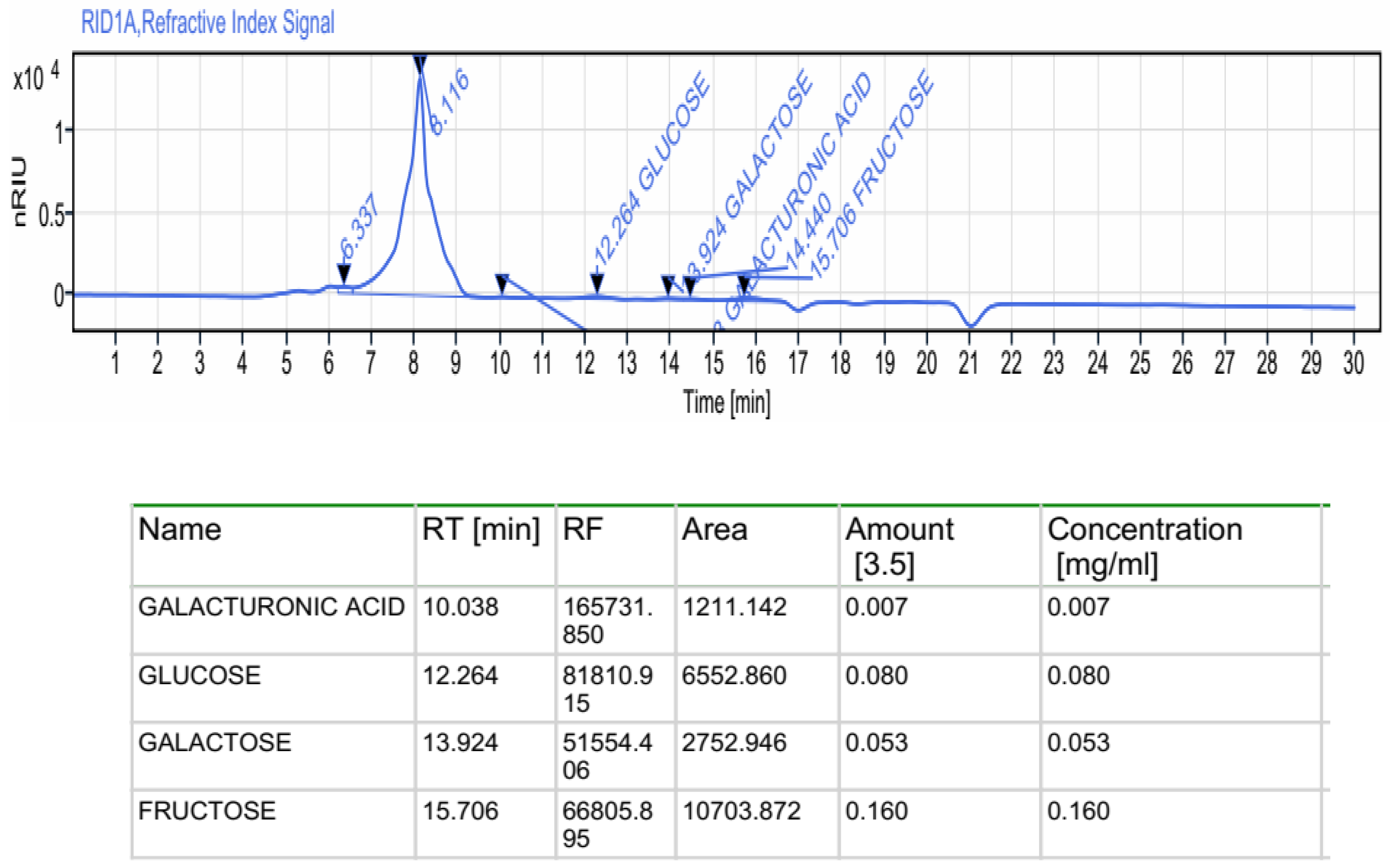Screen dimensions: 1391x868
Task: Select the FRUCTOSE row name cell
Action: click(x=207, y=811)
